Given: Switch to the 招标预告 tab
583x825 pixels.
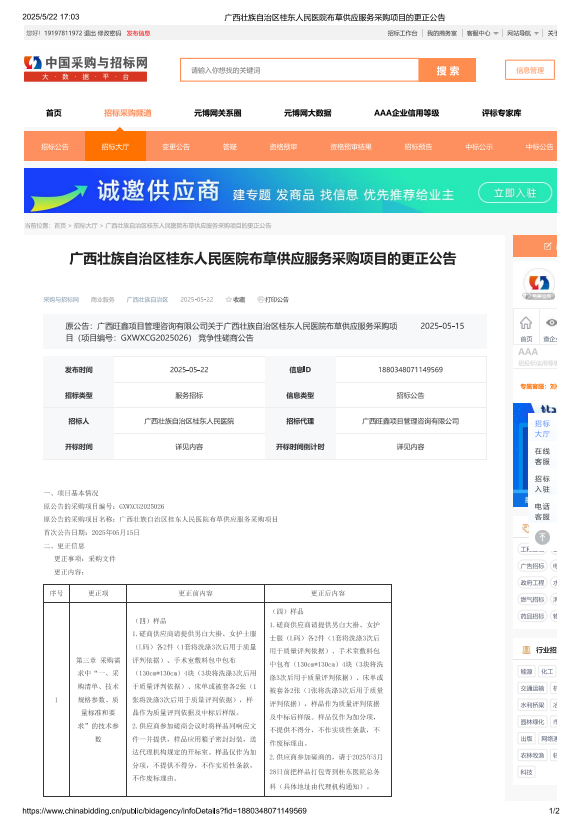Looking at the screenshot, I should [418, 147].
